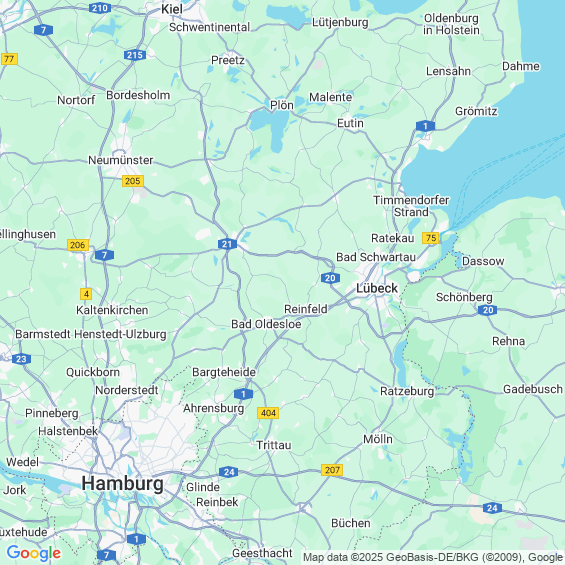Click the Google logo
This screenshot has width=565, height=565.
tap(34, 553)
